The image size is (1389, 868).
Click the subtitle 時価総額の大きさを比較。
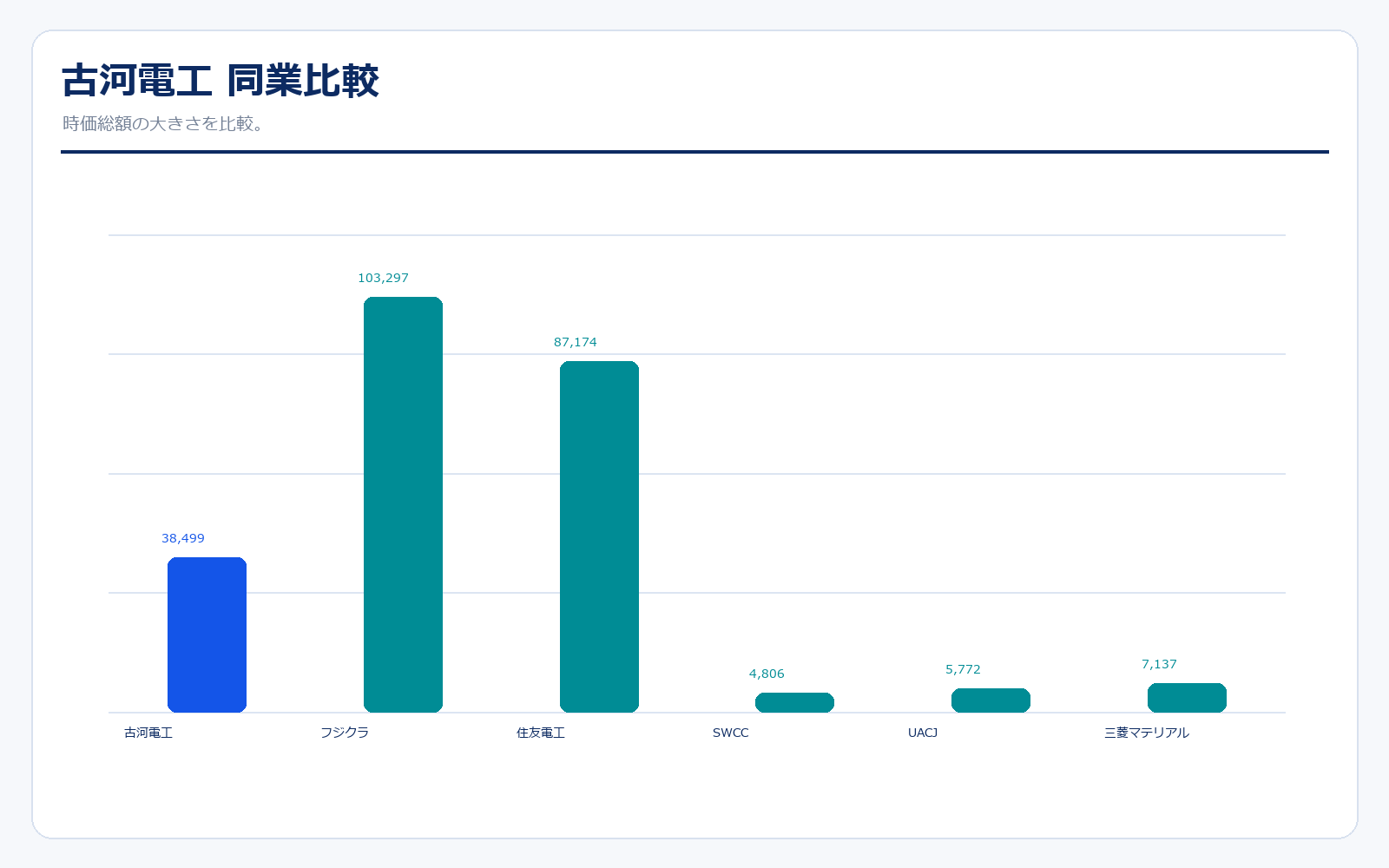(x=163, y=123)
